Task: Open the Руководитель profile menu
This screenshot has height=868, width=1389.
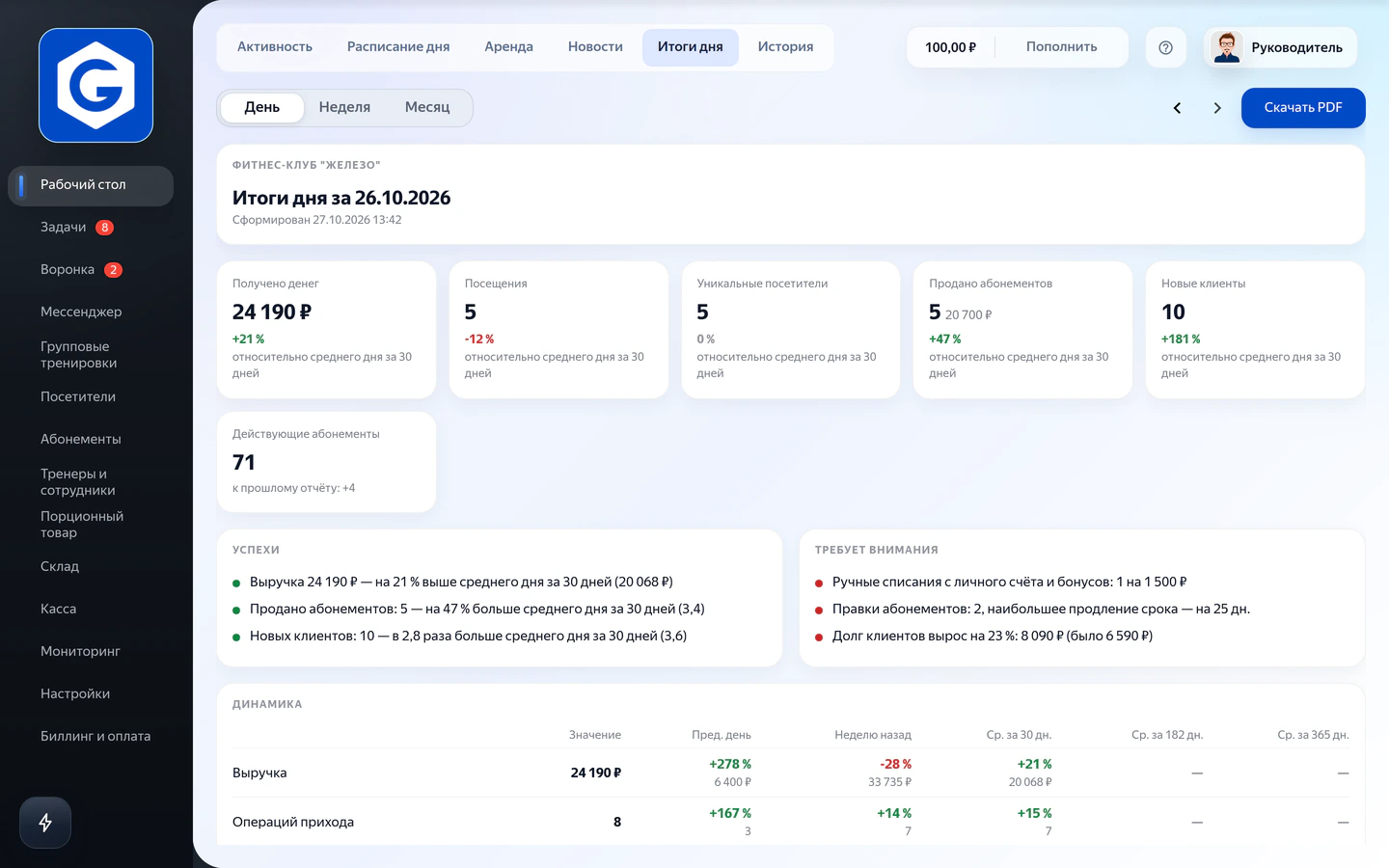Action: pyautogui.click(x=1281, y=47)
